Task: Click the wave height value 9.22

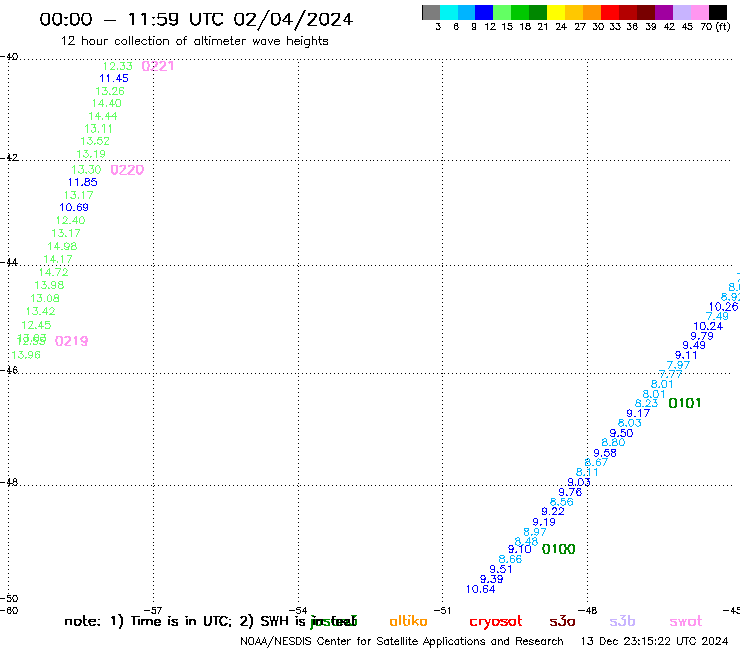Action: click(553, 512)
